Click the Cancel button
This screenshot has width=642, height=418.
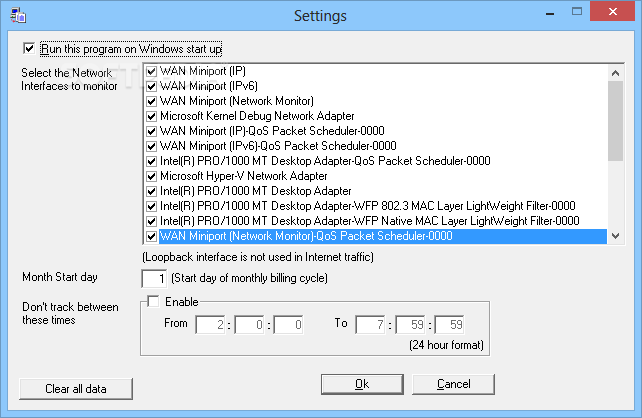point(453,384)
